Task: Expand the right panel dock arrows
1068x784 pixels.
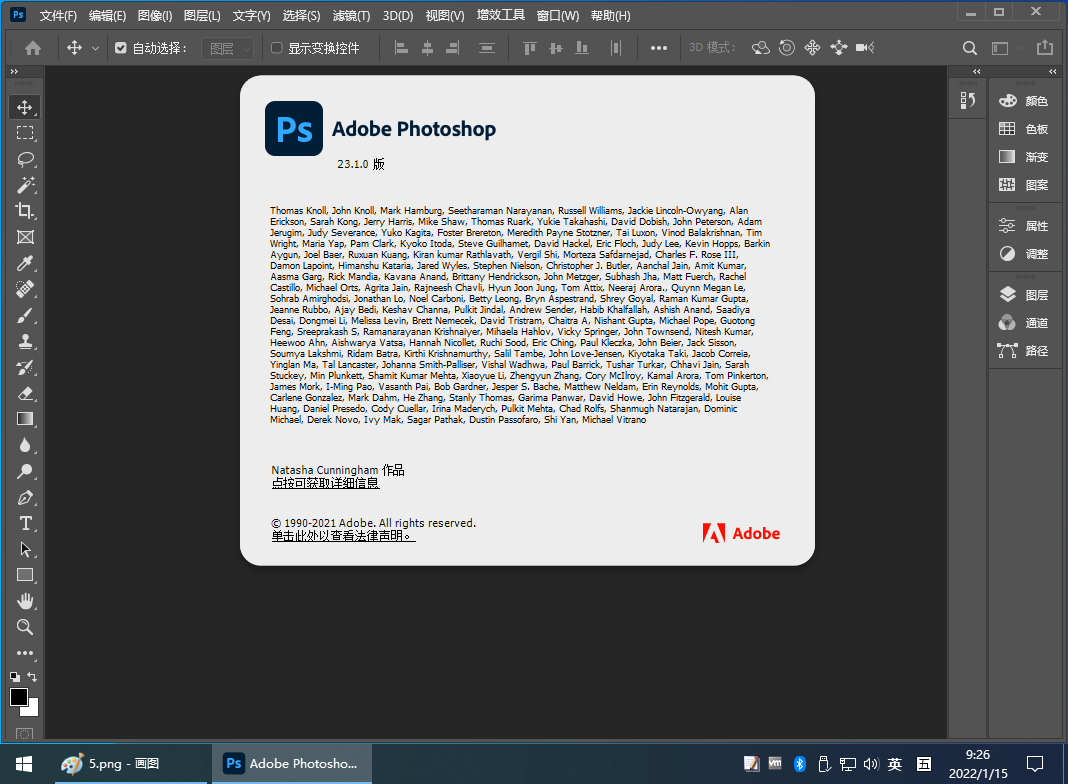Action: click(1052, 72)
